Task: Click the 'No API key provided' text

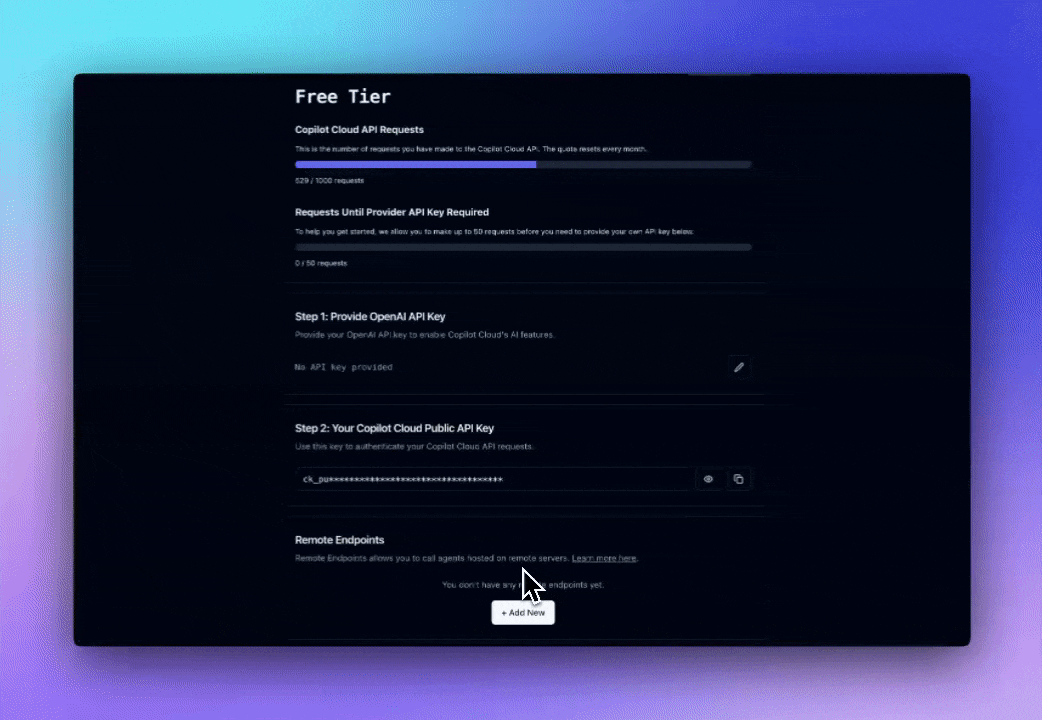Action: click(344, 367)
